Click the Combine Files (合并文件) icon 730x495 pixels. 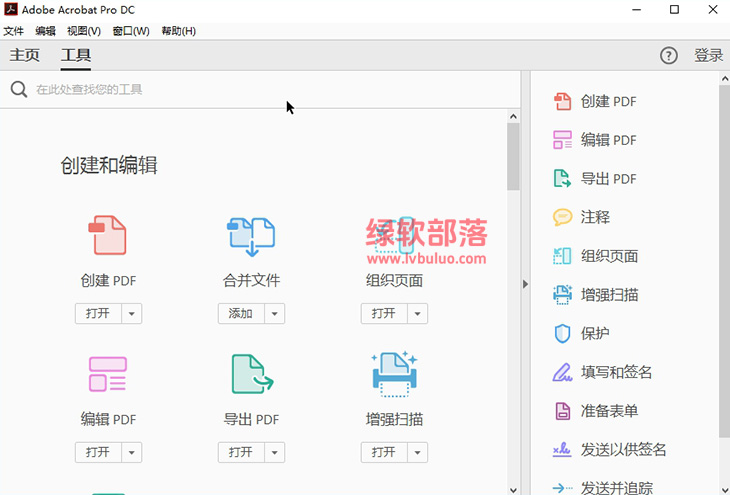click(251, 237)
